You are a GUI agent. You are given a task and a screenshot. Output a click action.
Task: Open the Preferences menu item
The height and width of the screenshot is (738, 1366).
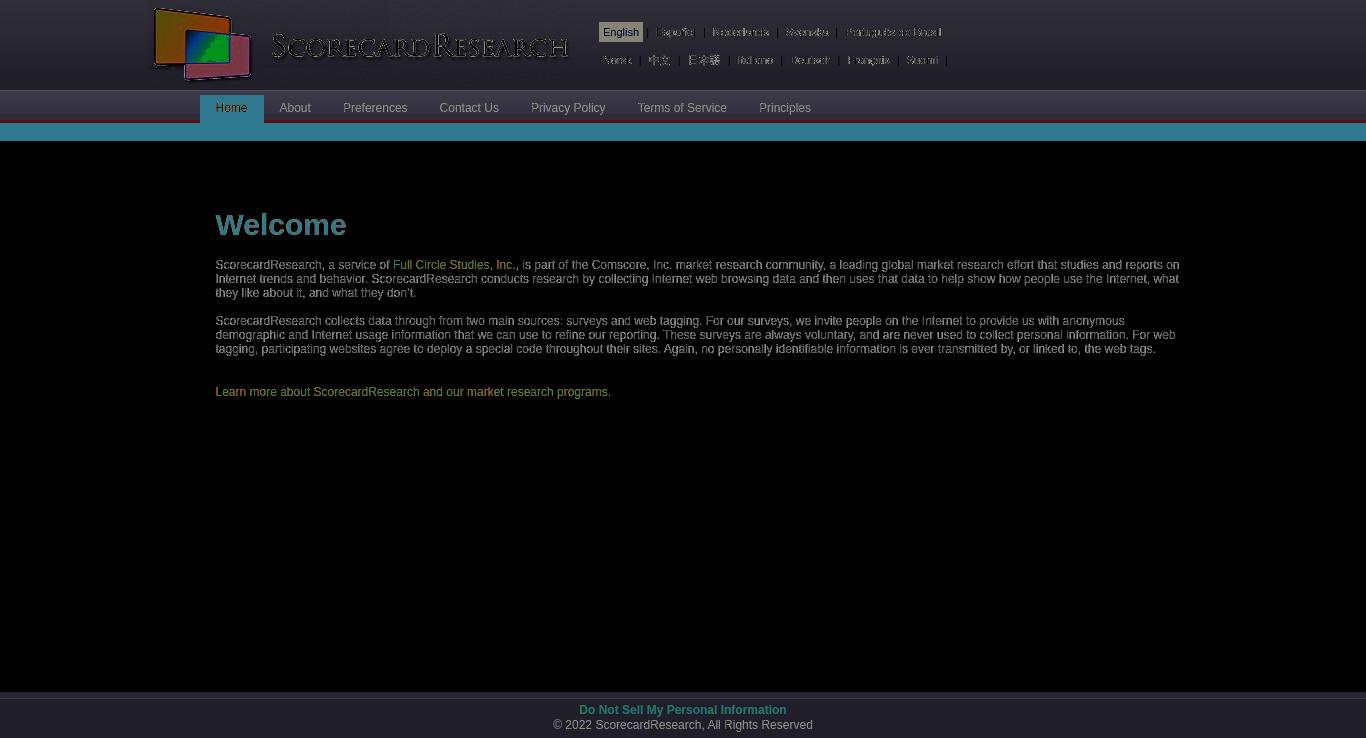(375, 108)
